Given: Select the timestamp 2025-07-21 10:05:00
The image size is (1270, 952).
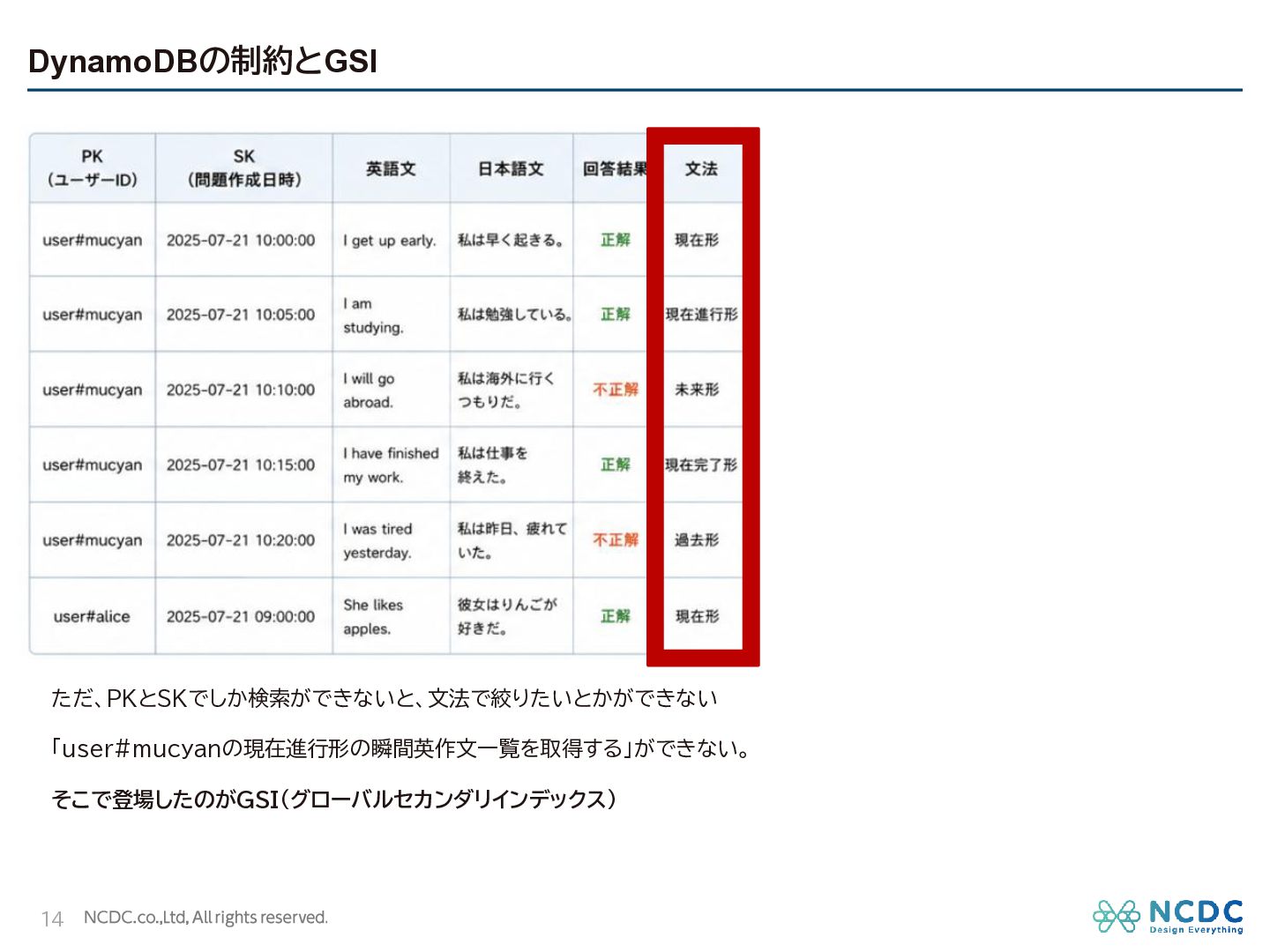Looking at the screenshot, I should 241,315.
